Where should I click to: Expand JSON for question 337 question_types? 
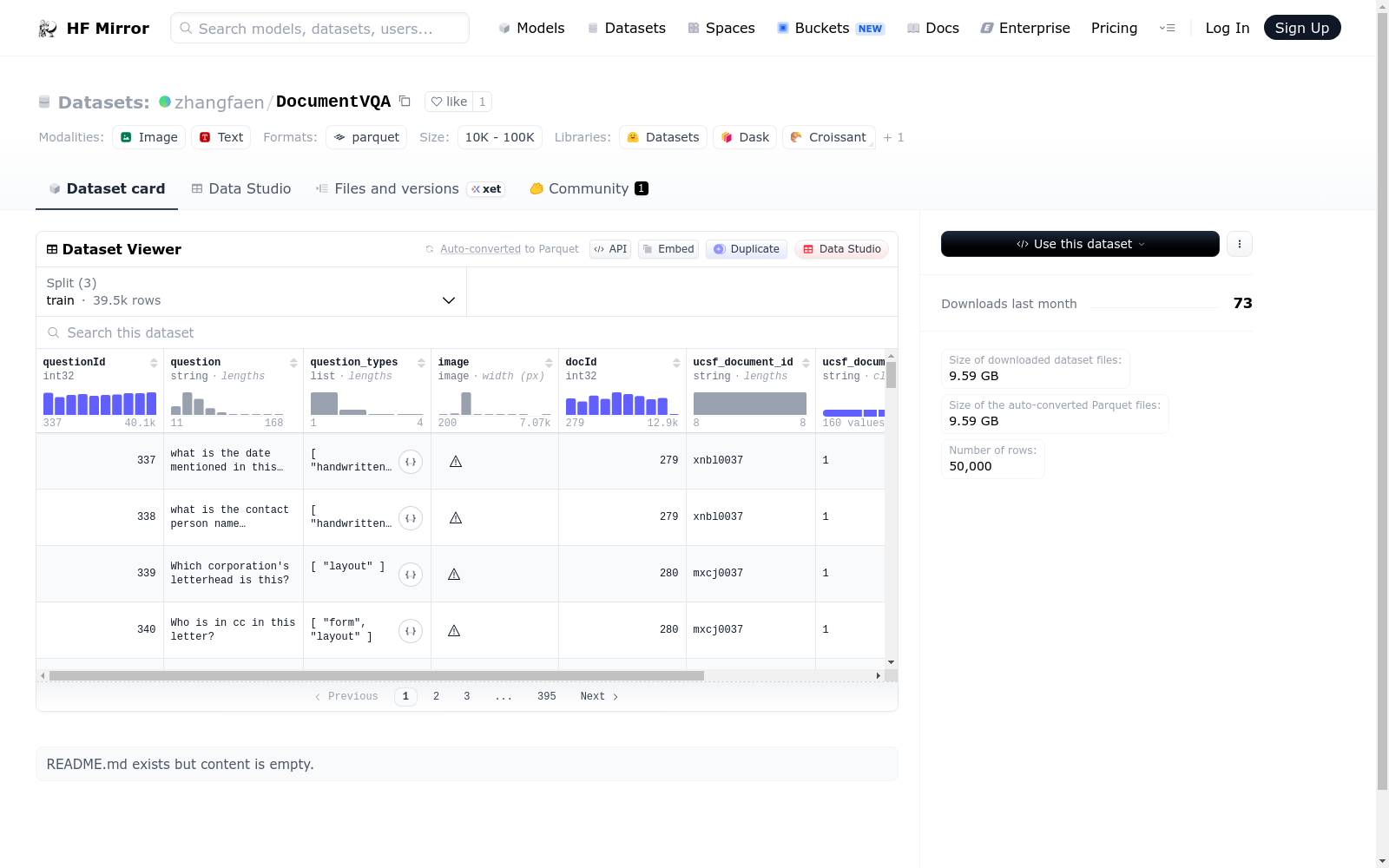tap(411, 462)
